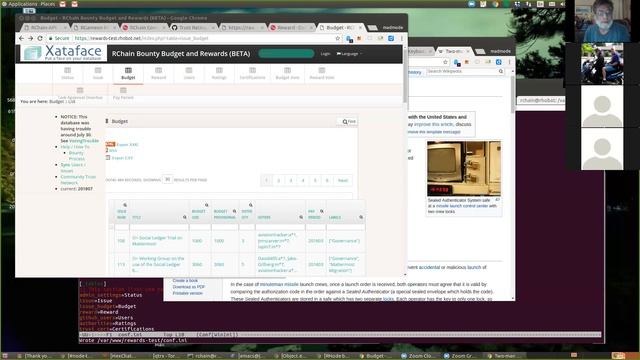Click the Wikipedia page vertical scrollbar
This screenshot has height=360, width=640.
click(x=513, y=95)
